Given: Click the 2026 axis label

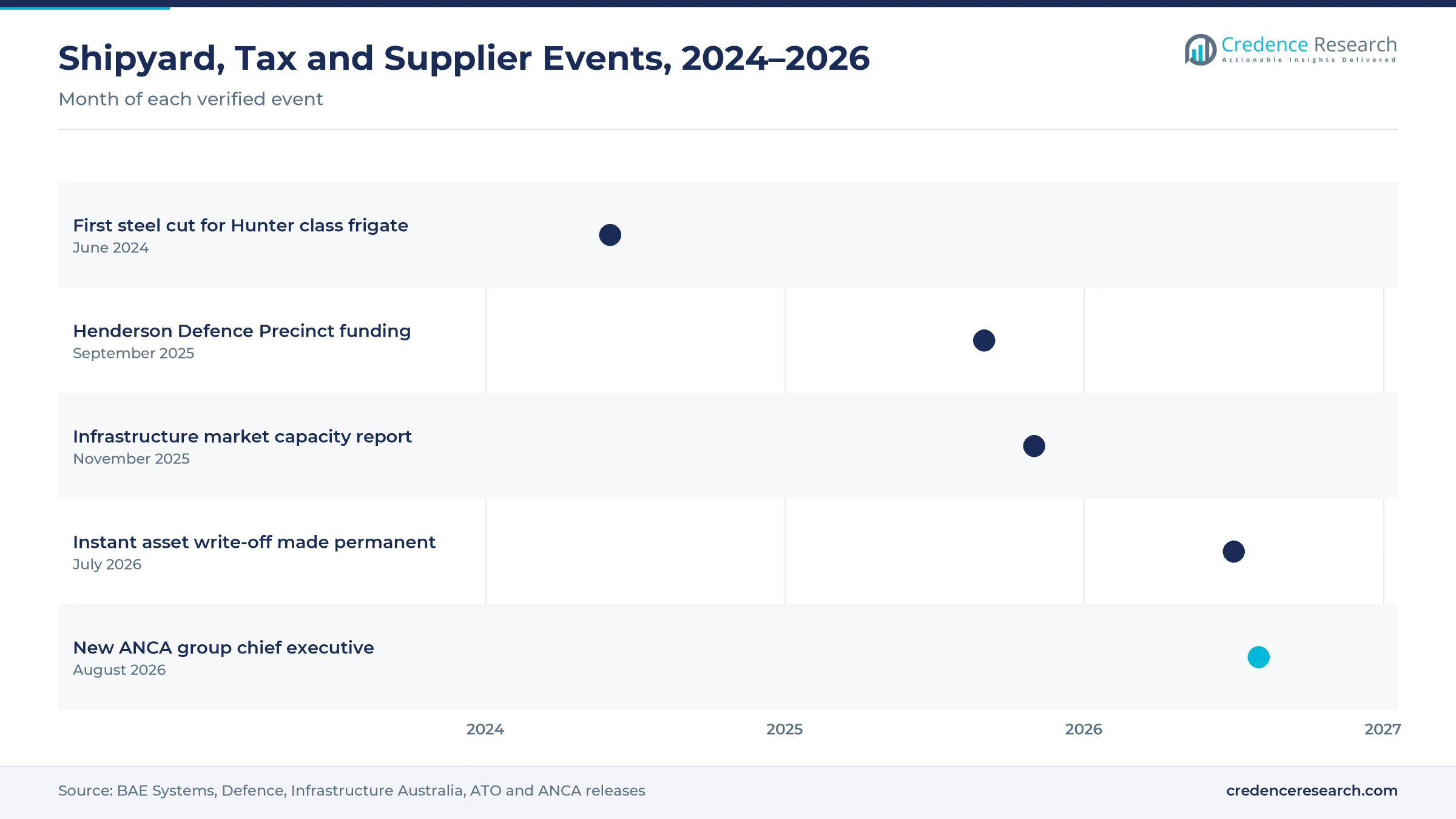Looking at the screenshot, I should click(x=1084, y=729).
